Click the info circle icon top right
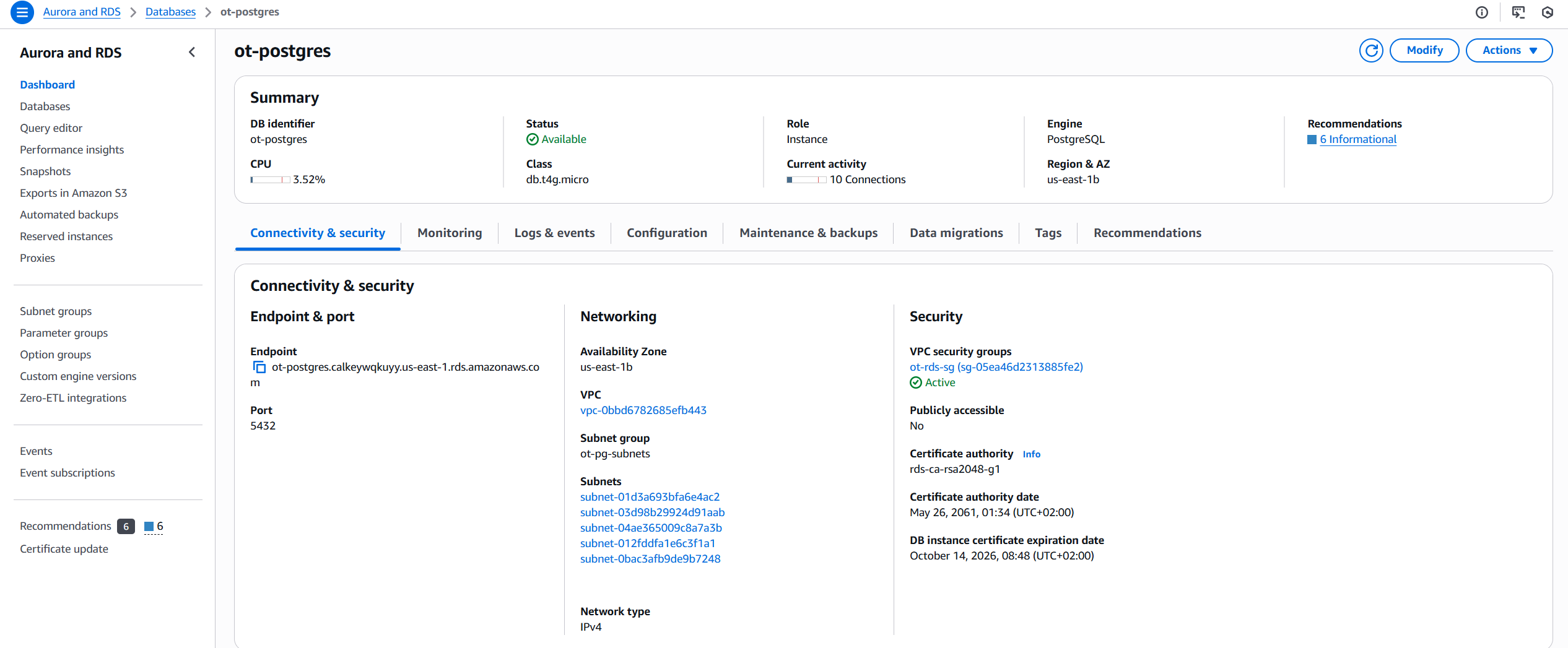Screen dimensions: 1568x648 tap(1482, 12)
